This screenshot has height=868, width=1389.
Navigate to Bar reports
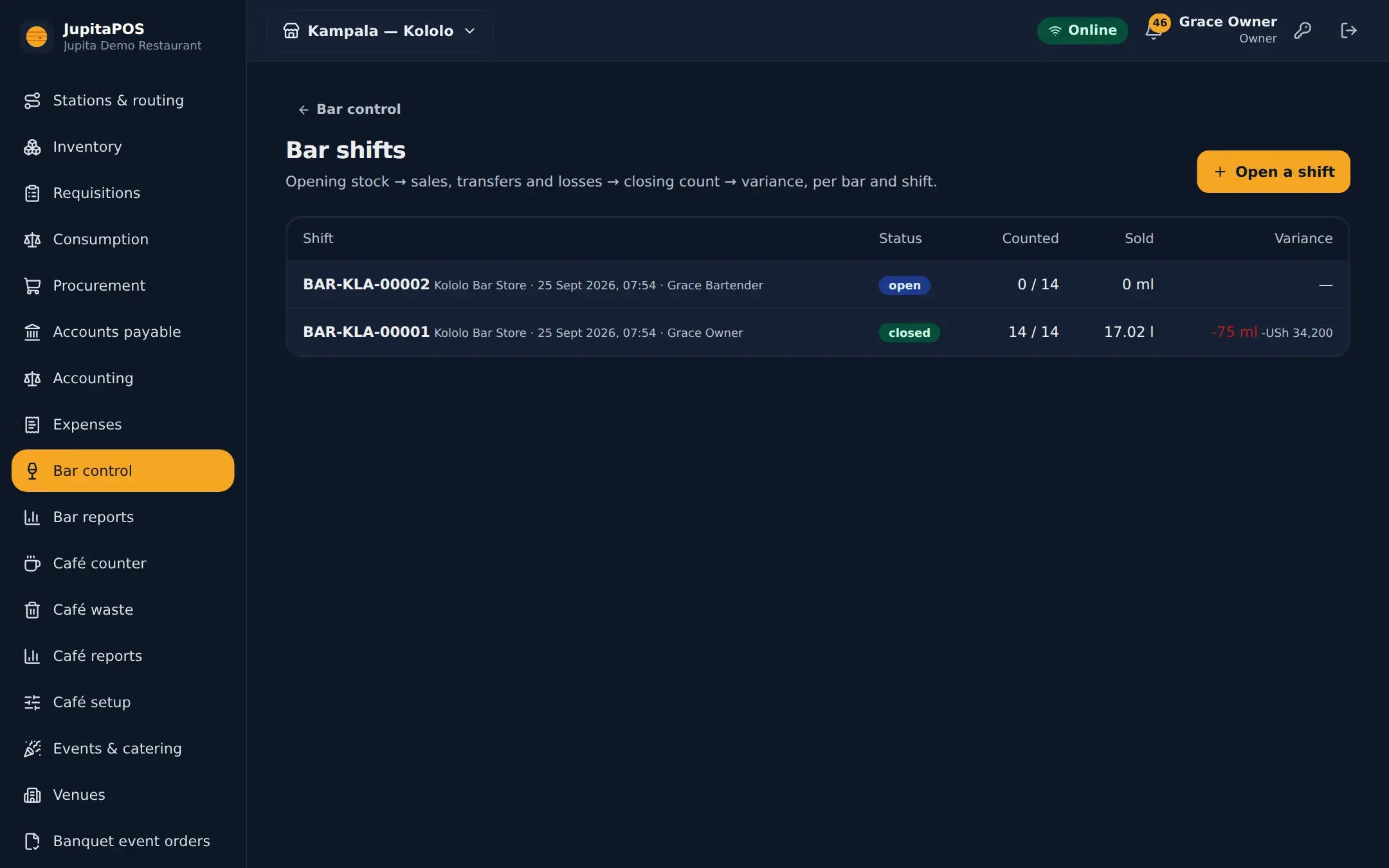click(123, 517)
